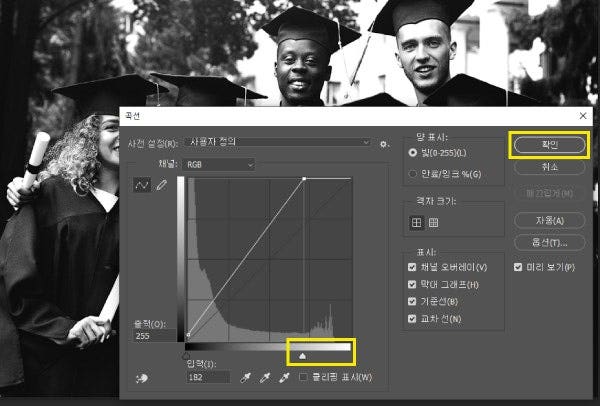This screenshot has width=600, height=406.
Task: Toggle the 기준선 checkbox
Action: point(412,302)
